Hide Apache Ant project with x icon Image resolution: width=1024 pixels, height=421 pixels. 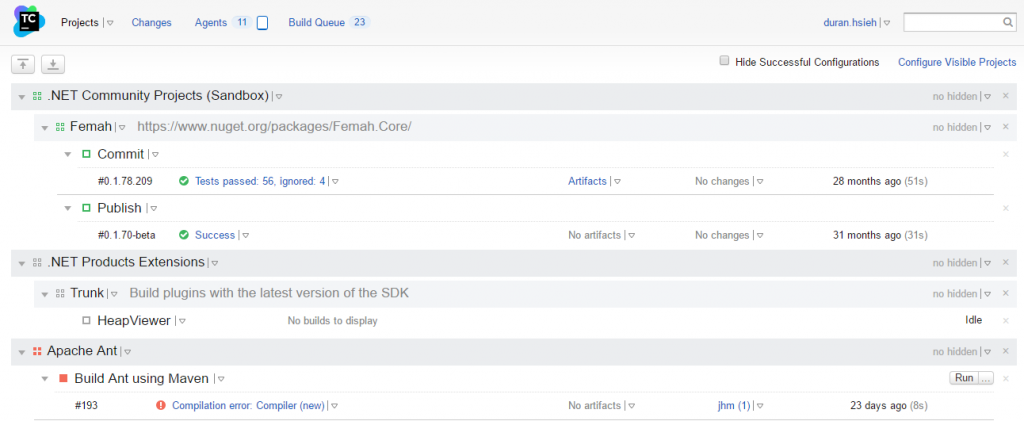pyautogui.click(x=1006, y=351)
